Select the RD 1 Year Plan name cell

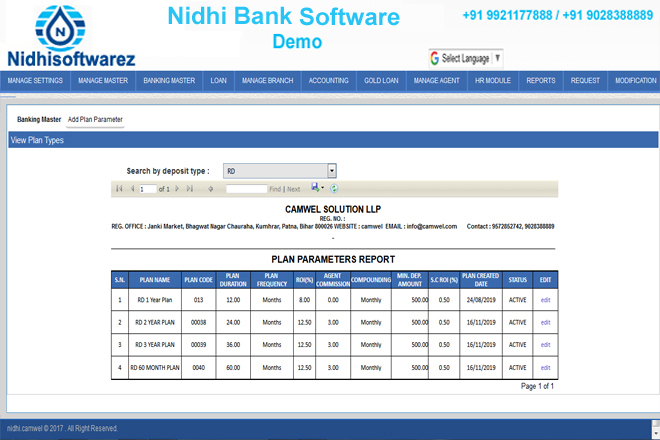click(155, 300)
